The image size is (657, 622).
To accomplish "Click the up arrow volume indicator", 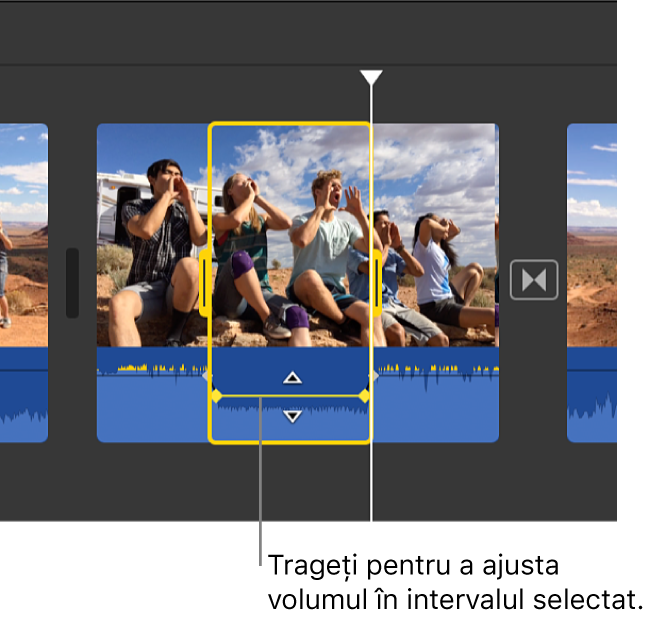I will coord(292,378).
